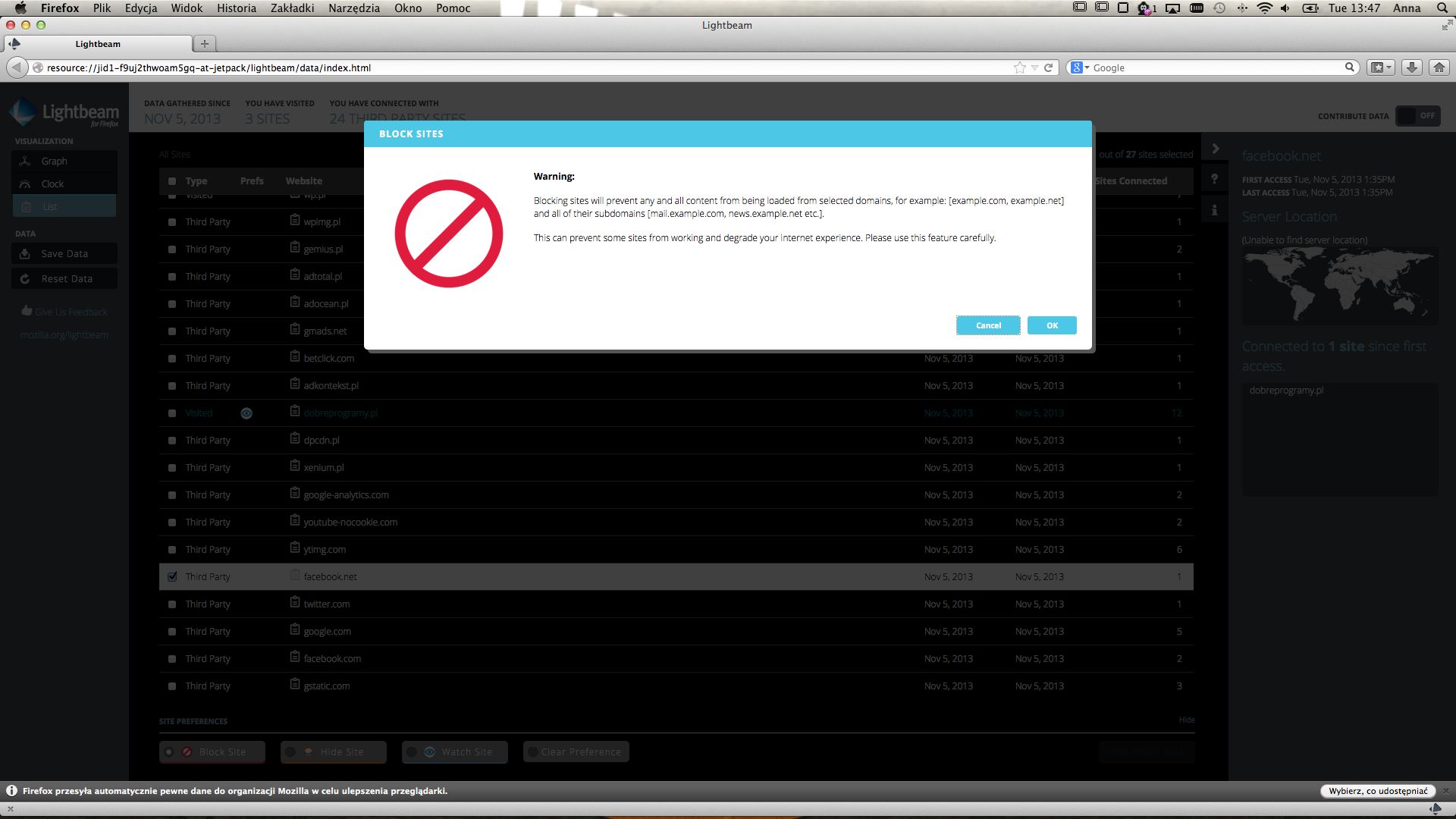Click the site icon beside adkontekst.pl
Viewport: 1456px width, 819px height.
coord(295,384)
